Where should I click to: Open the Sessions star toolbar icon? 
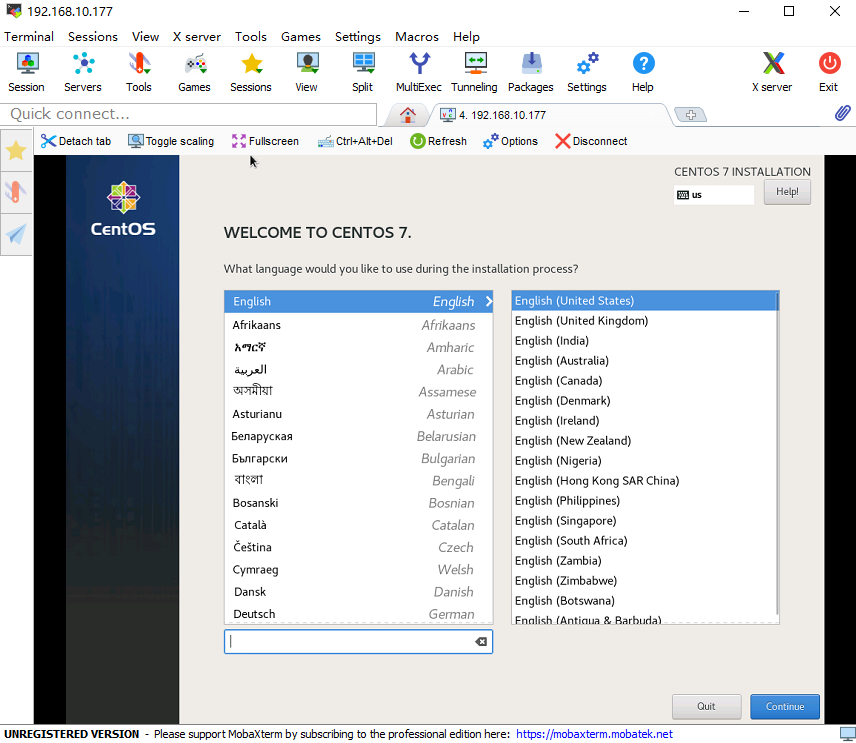click(x=251, y=72)
